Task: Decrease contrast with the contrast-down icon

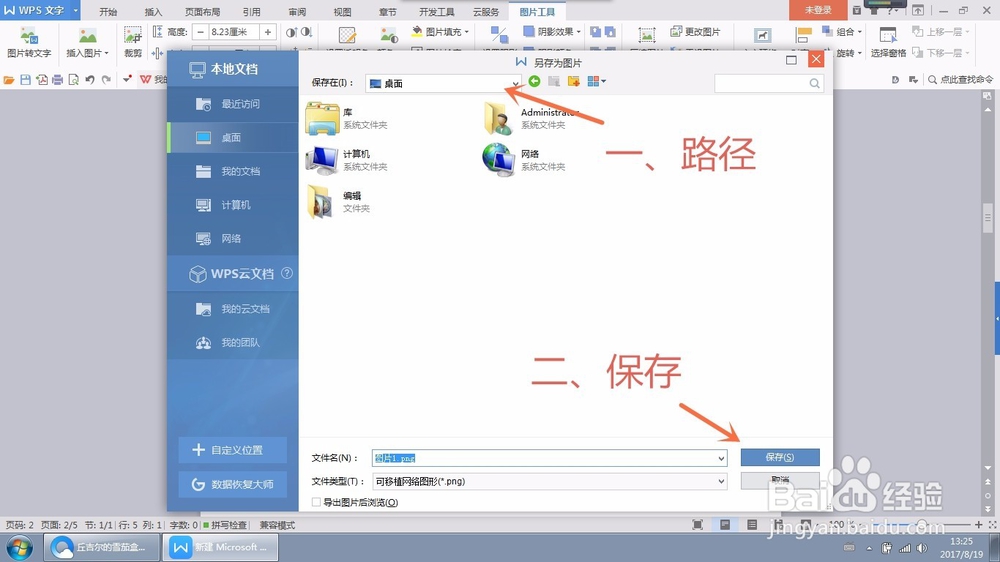Action: point(306,32)
